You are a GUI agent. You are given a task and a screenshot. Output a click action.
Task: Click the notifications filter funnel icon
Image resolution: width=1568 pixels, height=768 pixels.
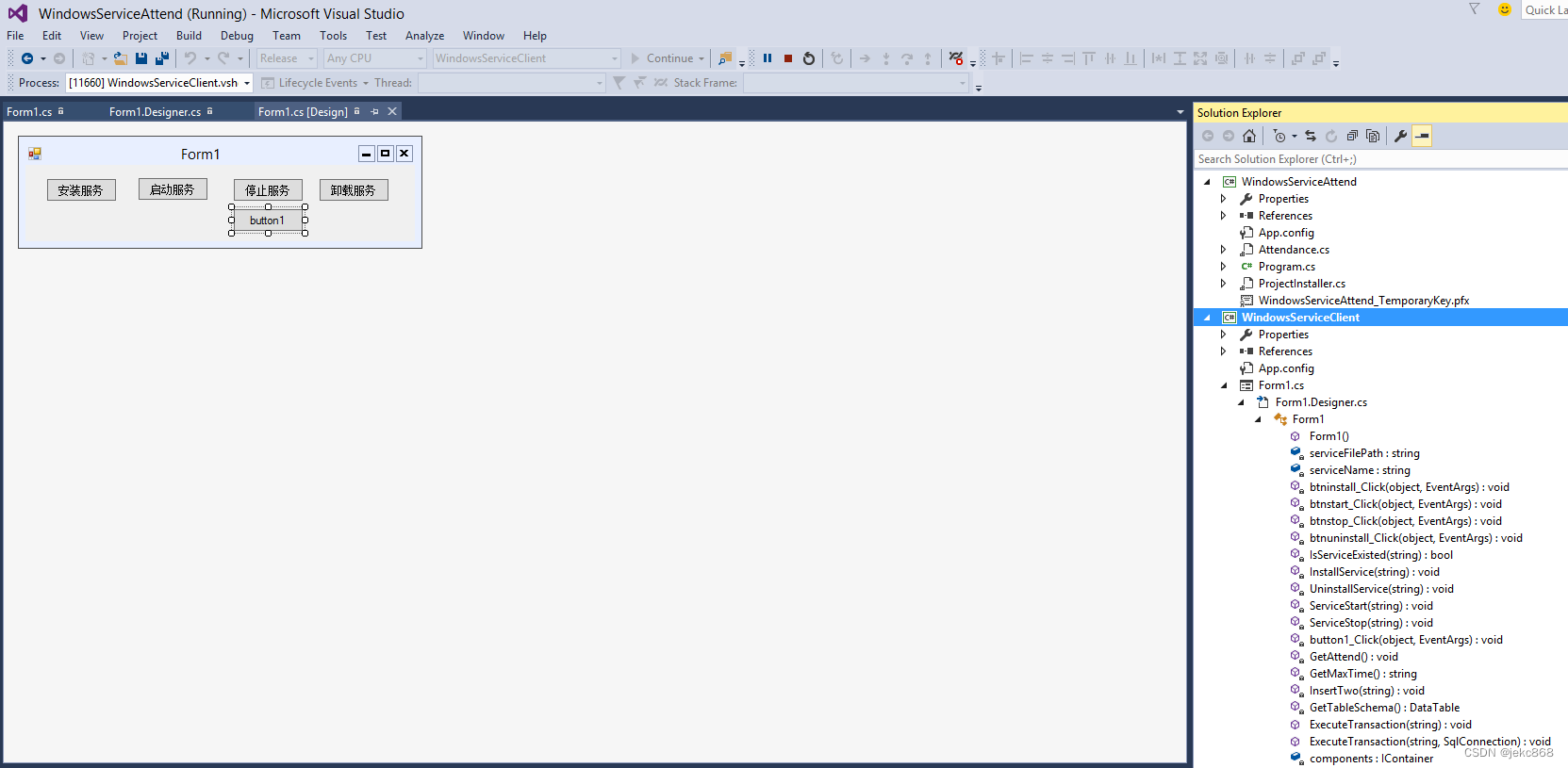coord(1475,9)
